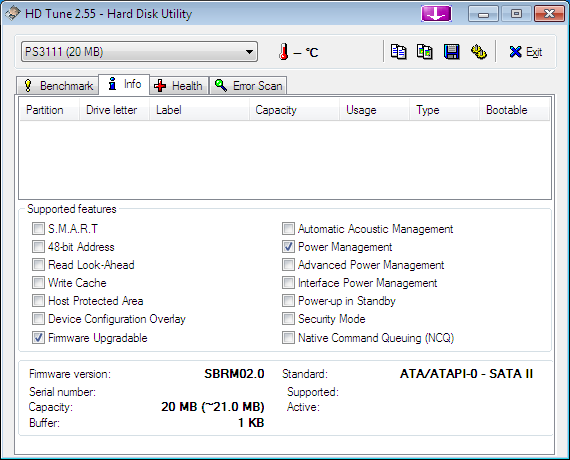Image resolution: width=570 pixels, height=460 pixels.
Task: Open the options wrench icon
Action: pos(479,52)
